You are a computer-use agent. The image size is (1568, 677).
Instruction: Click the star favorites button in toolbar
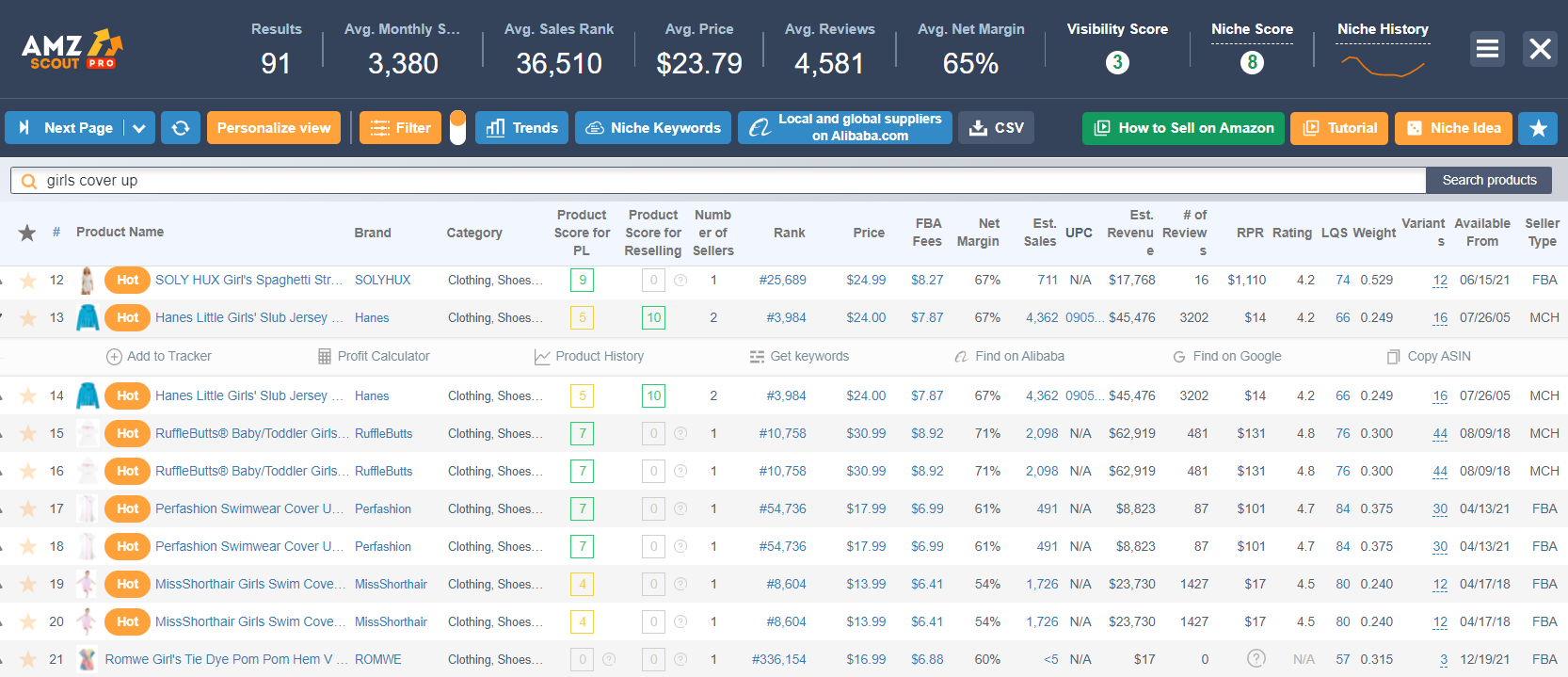[1538, 128]
